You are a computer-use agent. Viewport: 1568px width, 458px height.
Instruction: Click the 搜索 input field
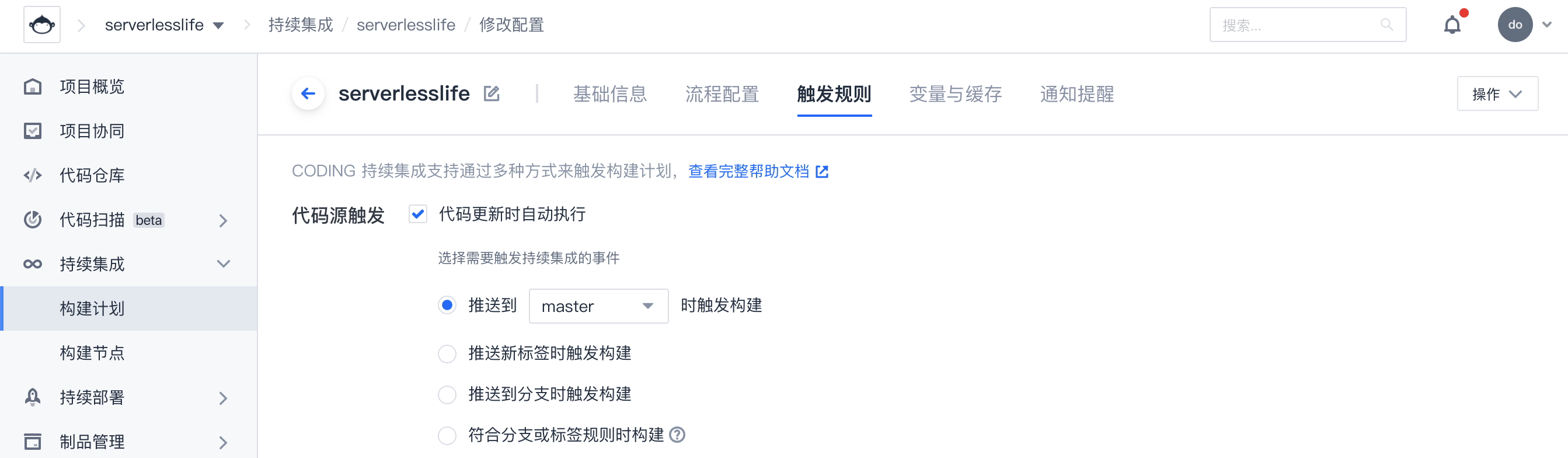1299,25
